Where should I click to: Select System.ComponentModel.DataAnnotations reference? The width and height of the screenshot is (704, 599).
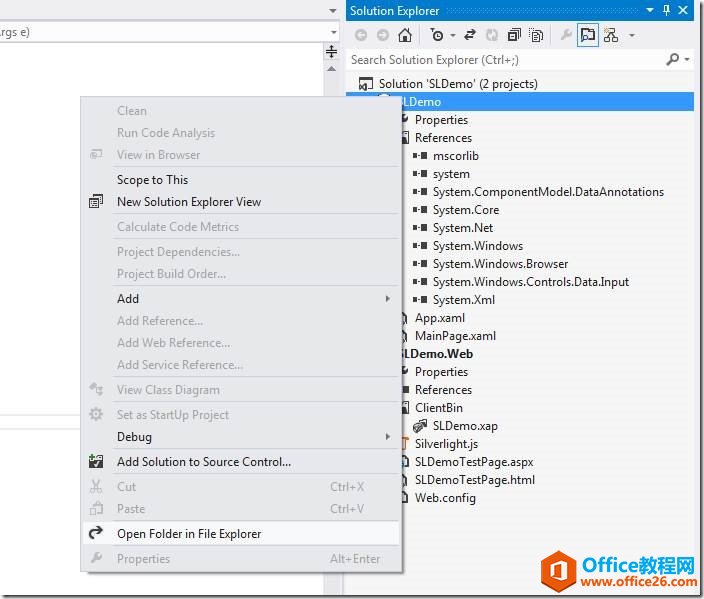pos(548,192)
